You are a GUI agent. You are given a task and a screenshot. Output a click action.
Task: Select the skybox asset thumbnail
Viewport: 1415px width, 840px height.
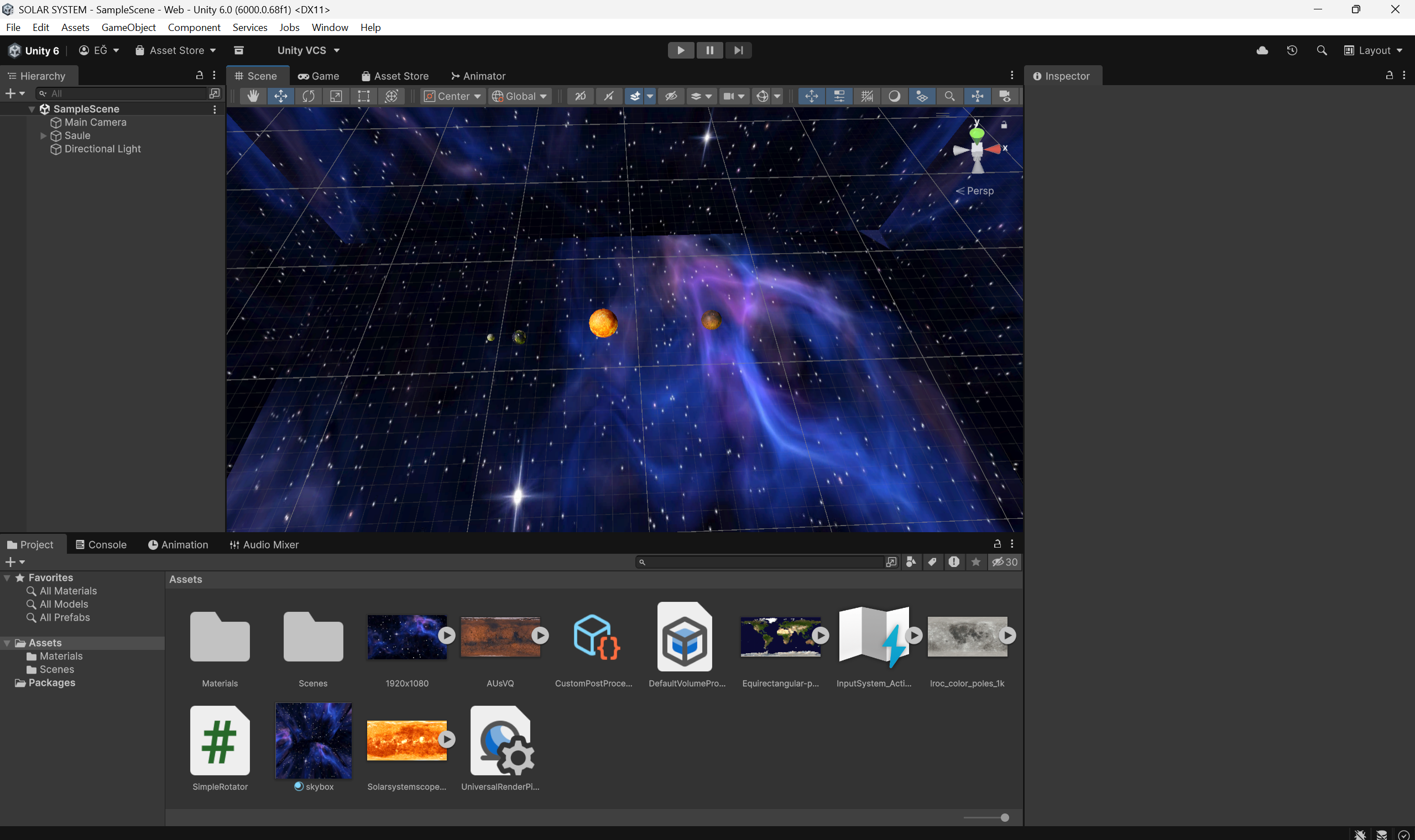tap(313, 741)
